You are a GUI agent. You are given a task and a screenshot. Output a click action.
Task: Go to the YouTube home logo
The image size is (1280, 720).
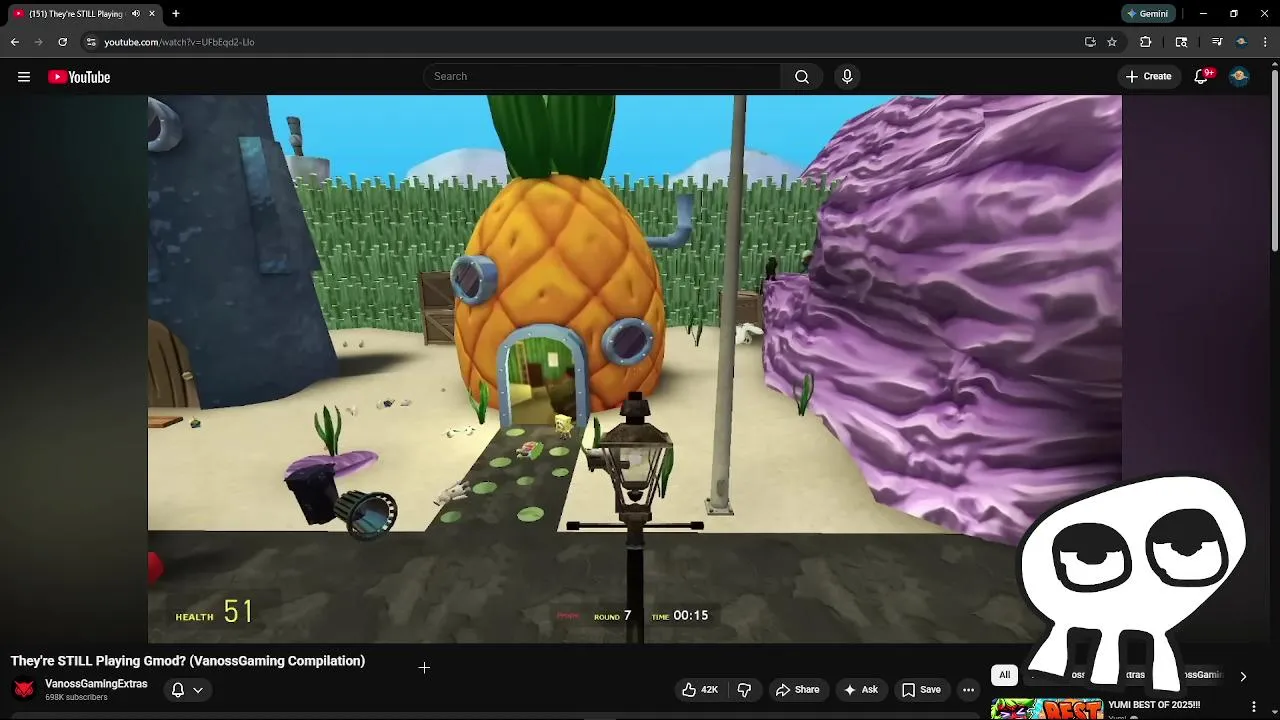click(79, 77)
